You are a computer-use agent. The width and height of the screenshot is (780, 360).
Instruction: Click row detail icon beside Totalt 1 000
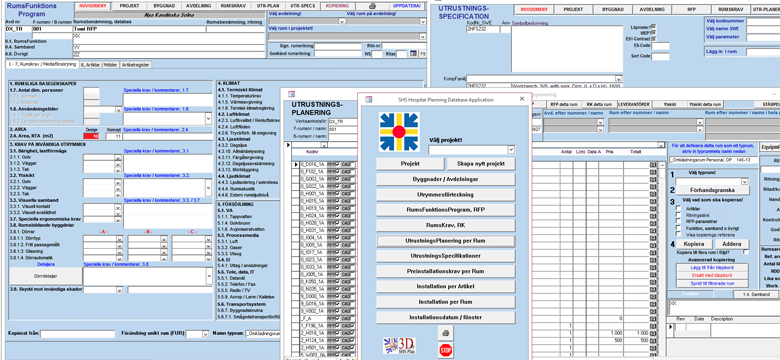[653, 333]
